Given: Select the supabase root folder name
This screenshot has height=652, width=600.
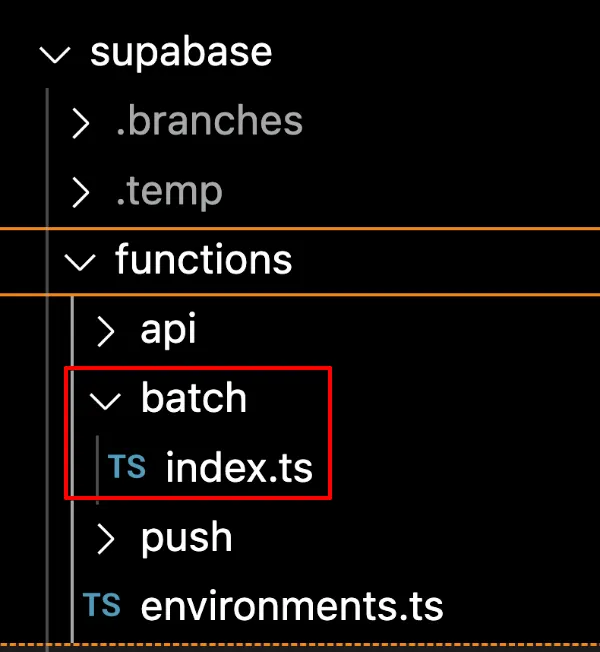Looking at the screenshot, I should pyautogui.click(x=181, y=52).
